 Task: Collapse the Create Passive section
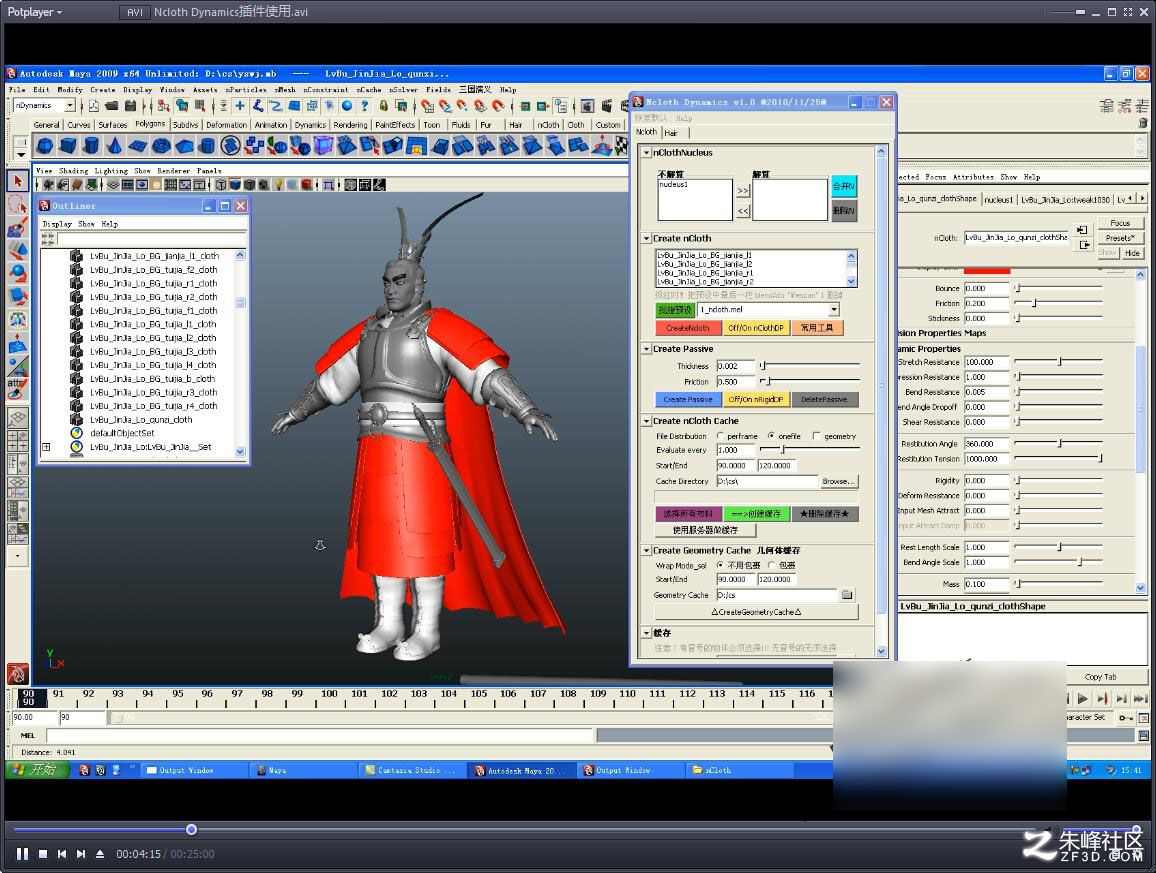coord(647,349)
